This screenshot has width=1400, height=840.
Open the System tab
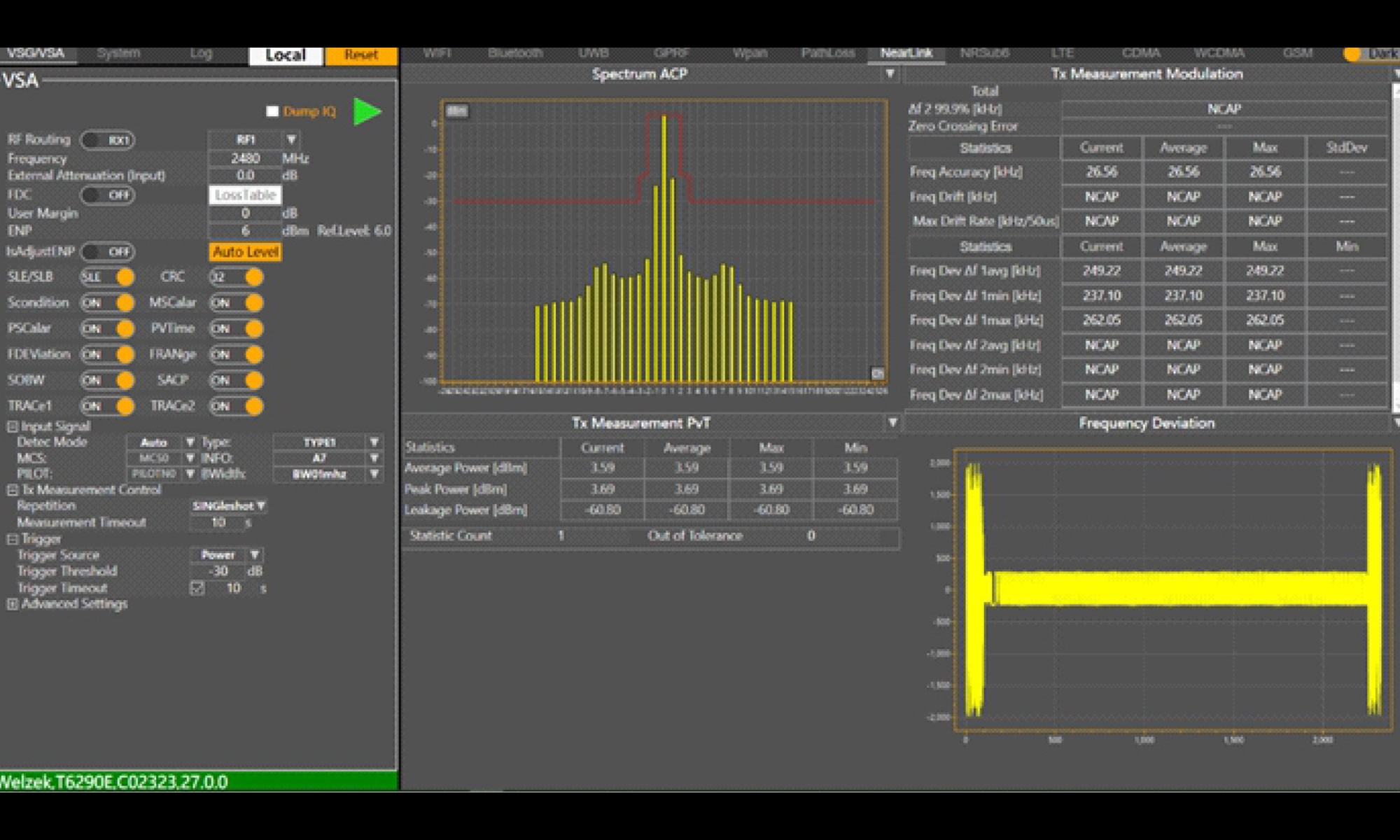[118, 54]
